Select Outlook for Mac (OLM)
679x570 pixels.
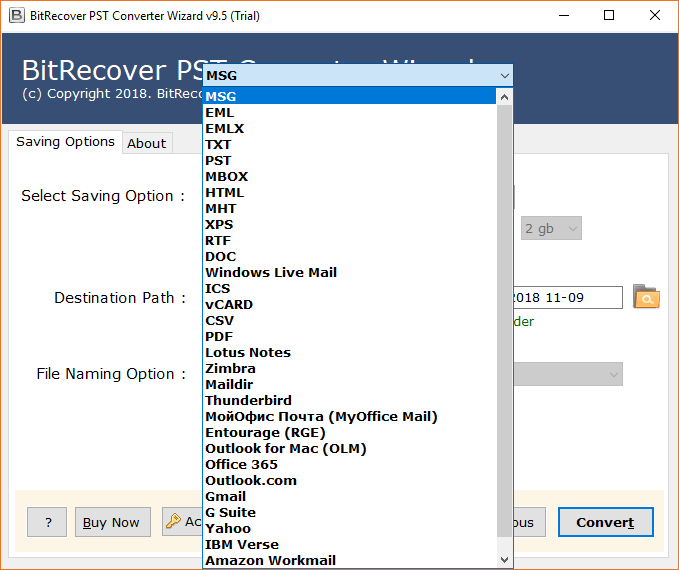(x=349, y=449)
